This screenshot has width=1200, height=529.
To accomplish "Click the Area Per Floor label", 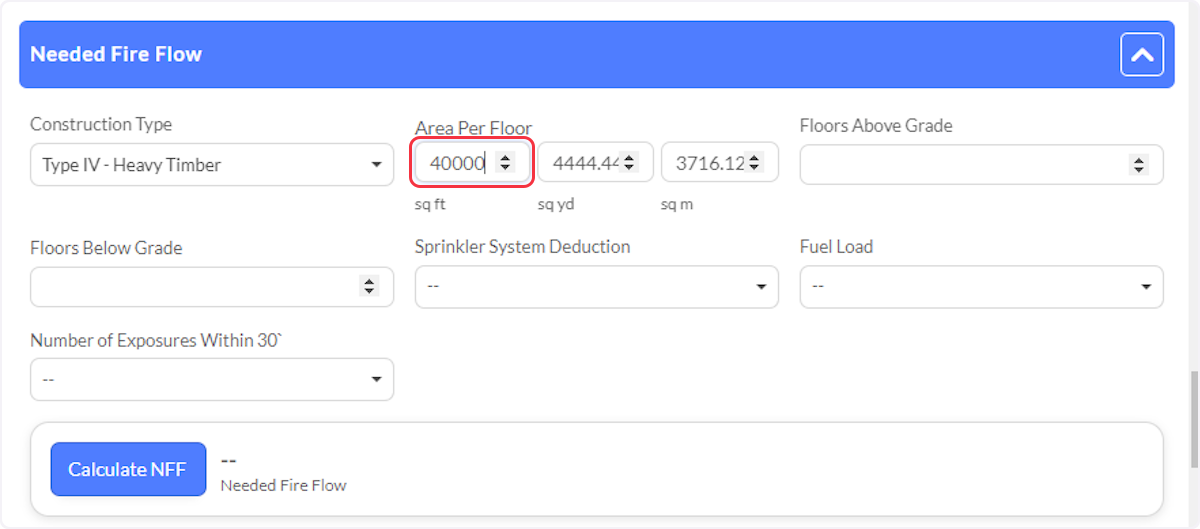I will pos(474,129).
